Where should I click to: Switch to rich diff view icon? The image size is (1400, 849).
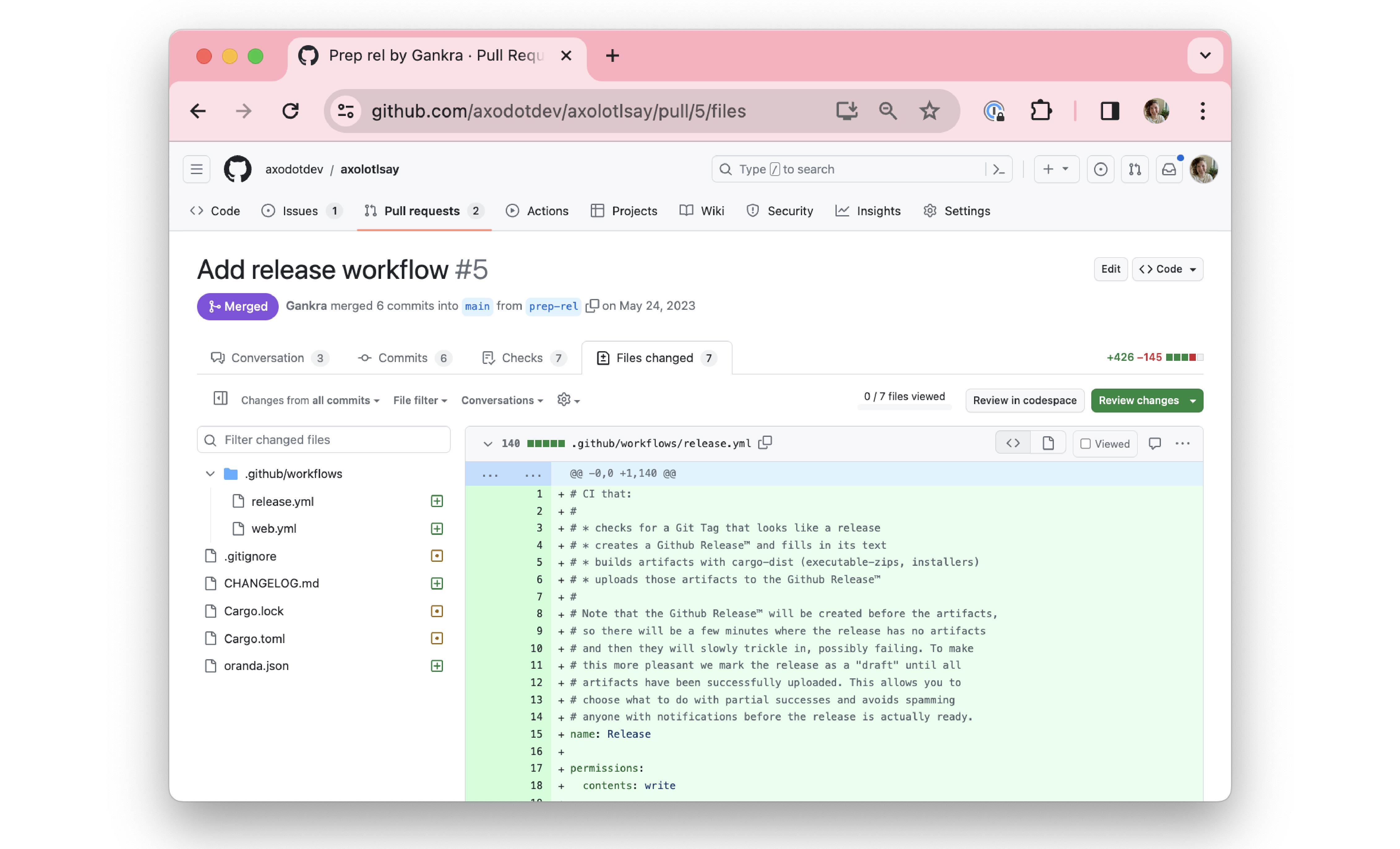tap(1048, 443)
